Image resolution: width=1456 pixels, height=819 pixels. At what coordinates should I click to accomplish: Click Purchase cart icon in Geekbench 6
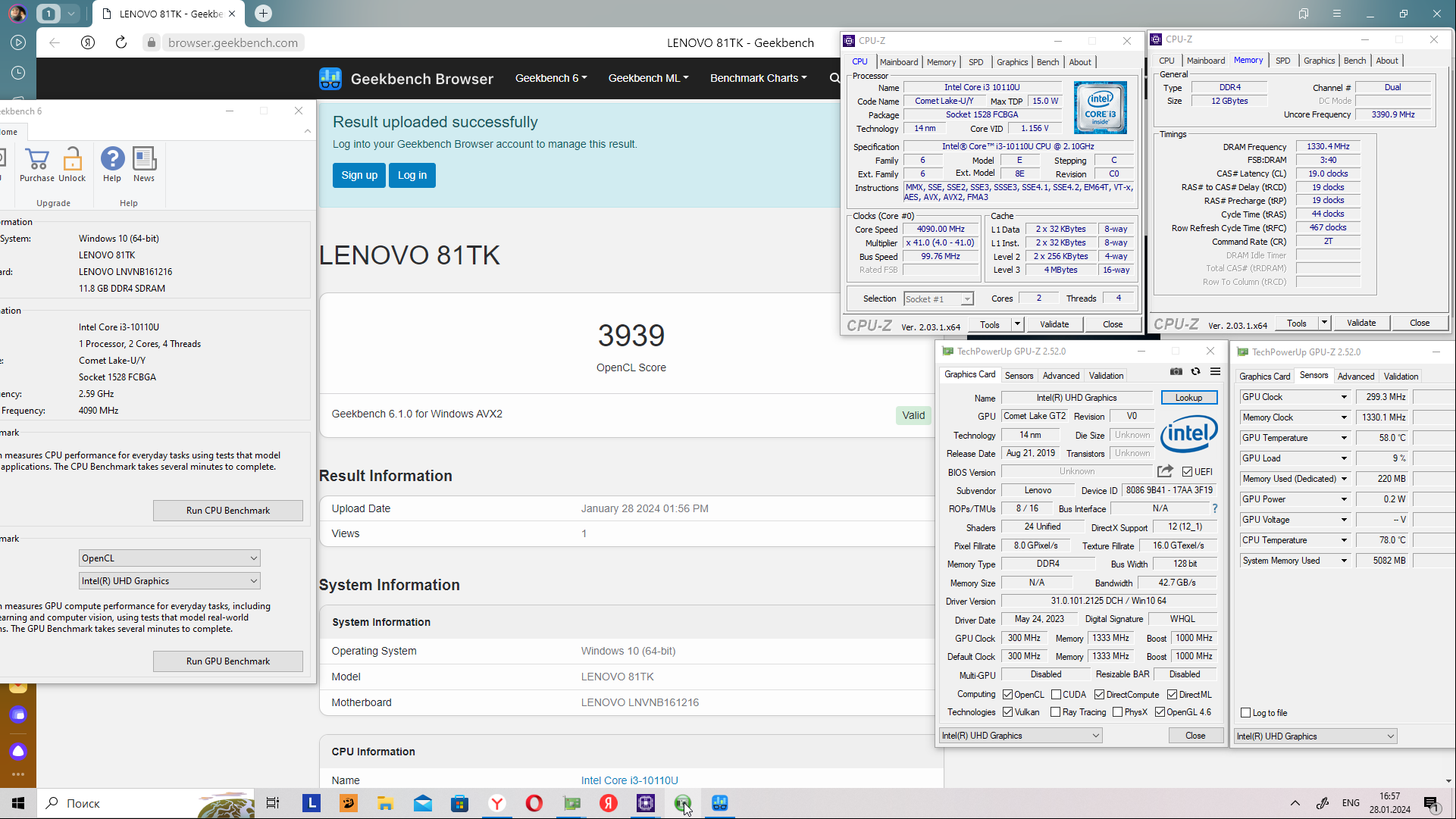click(x=36, y=160)
